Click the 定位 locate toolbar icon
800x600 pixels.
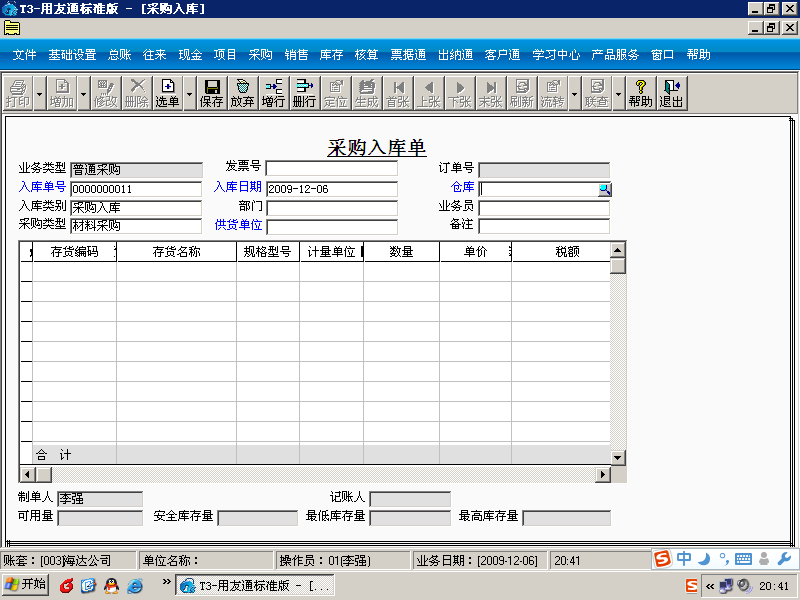click(x=335, y=93)
